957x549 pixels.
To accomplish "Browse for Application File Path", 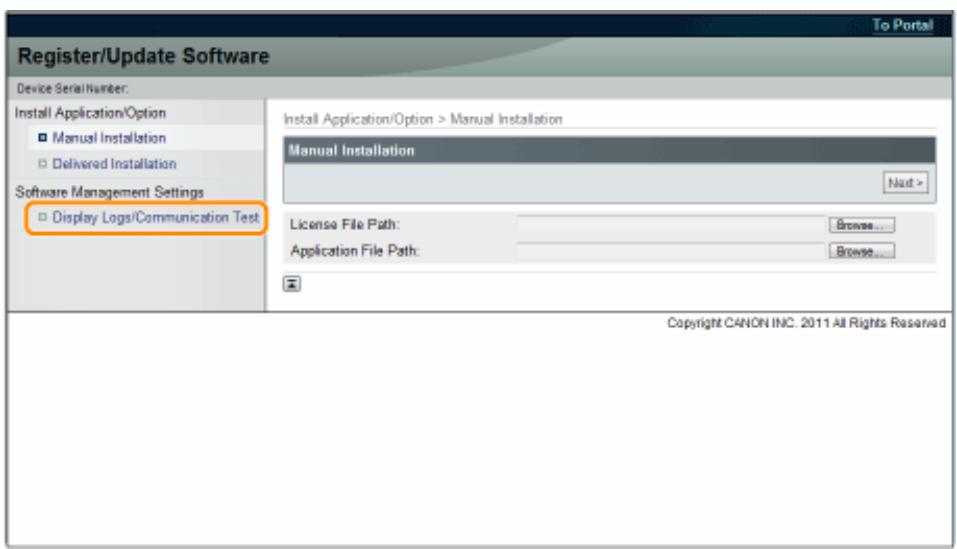I will 862,251.
